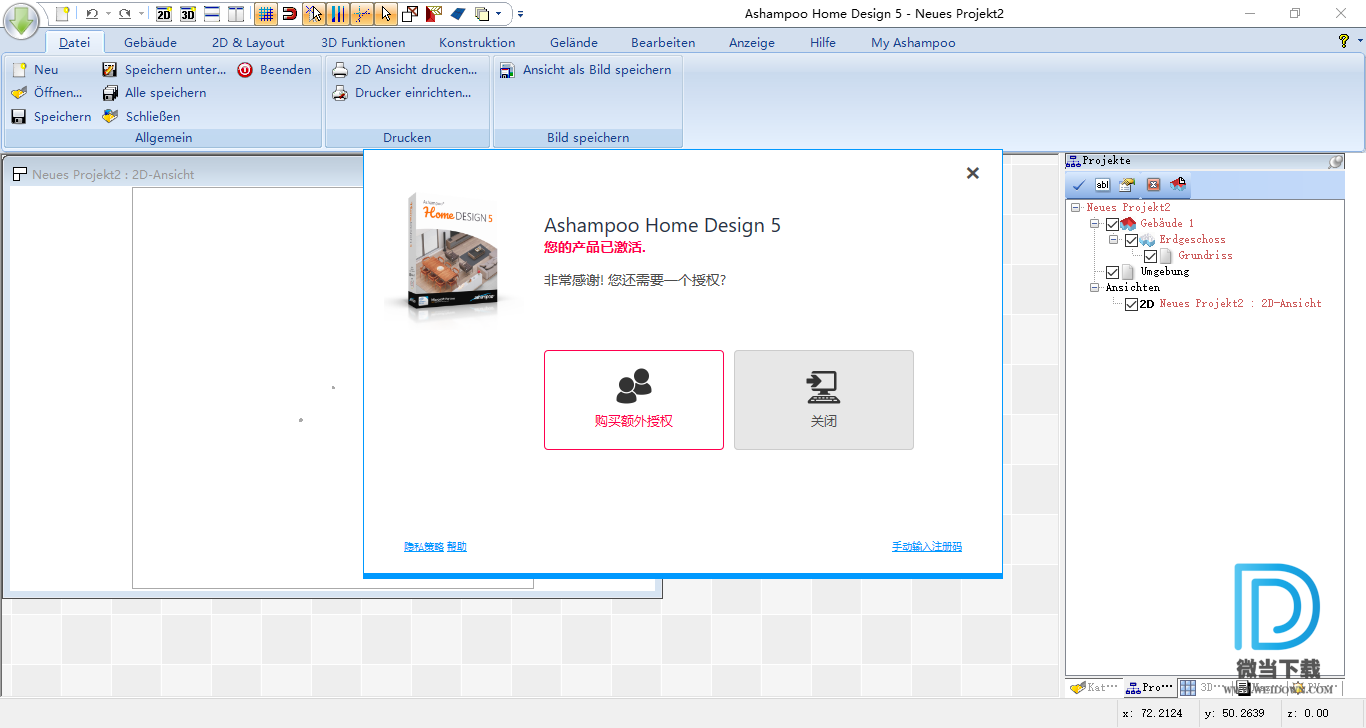Click the Beenden button
This screenshot has height=728, width=1366.
[x=274, y=70]
